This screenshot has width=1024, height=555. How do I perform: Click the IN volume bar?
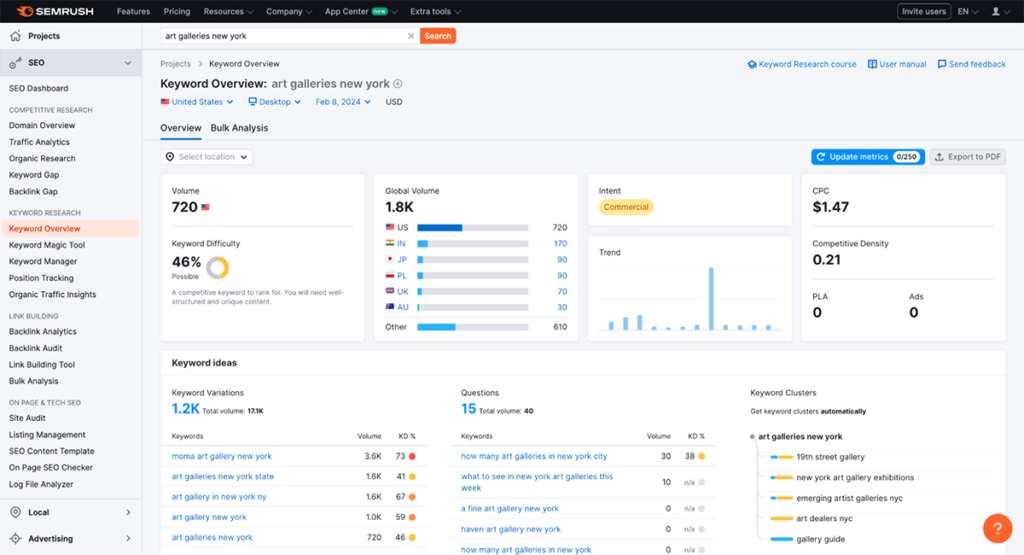pyautogui.click(x=473, y=244)
